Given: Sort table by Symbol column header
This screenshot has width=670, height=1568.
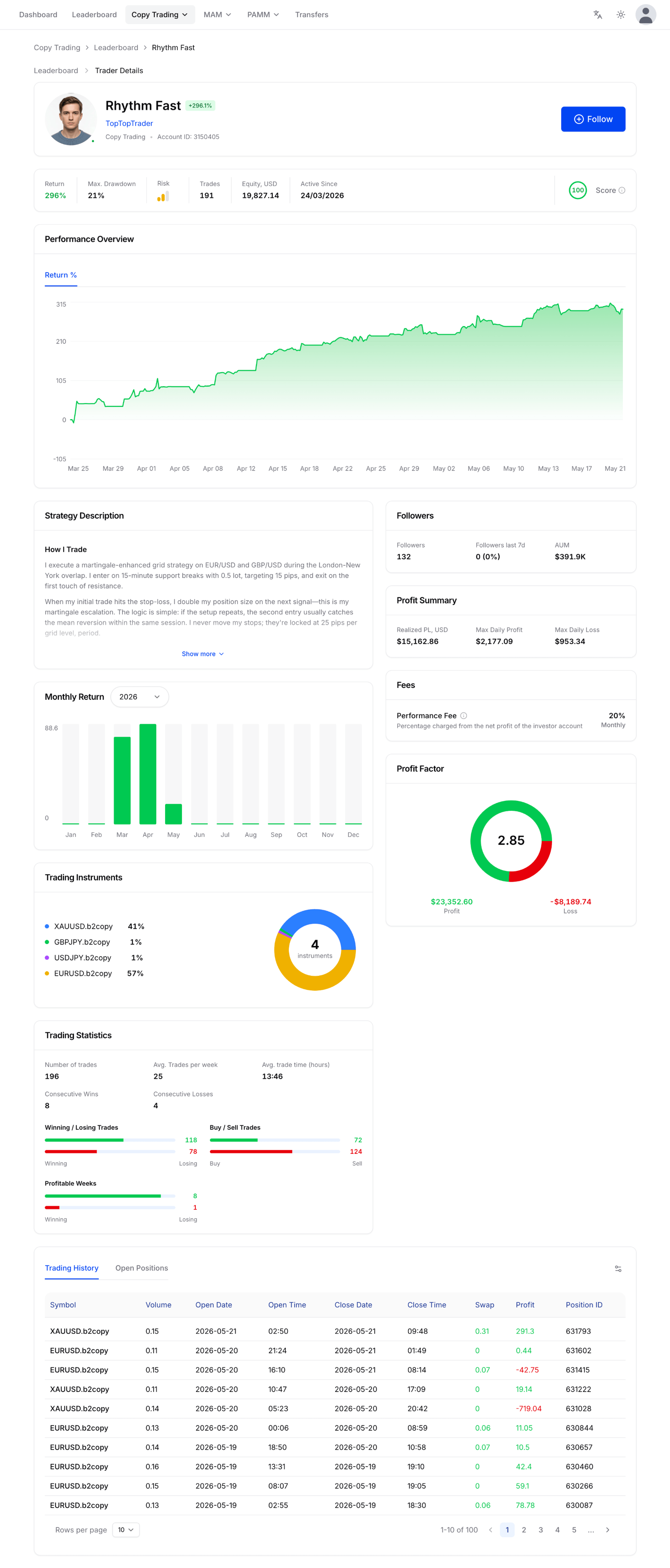Looking at the screenshot, I should click(x=63, y=1305).
